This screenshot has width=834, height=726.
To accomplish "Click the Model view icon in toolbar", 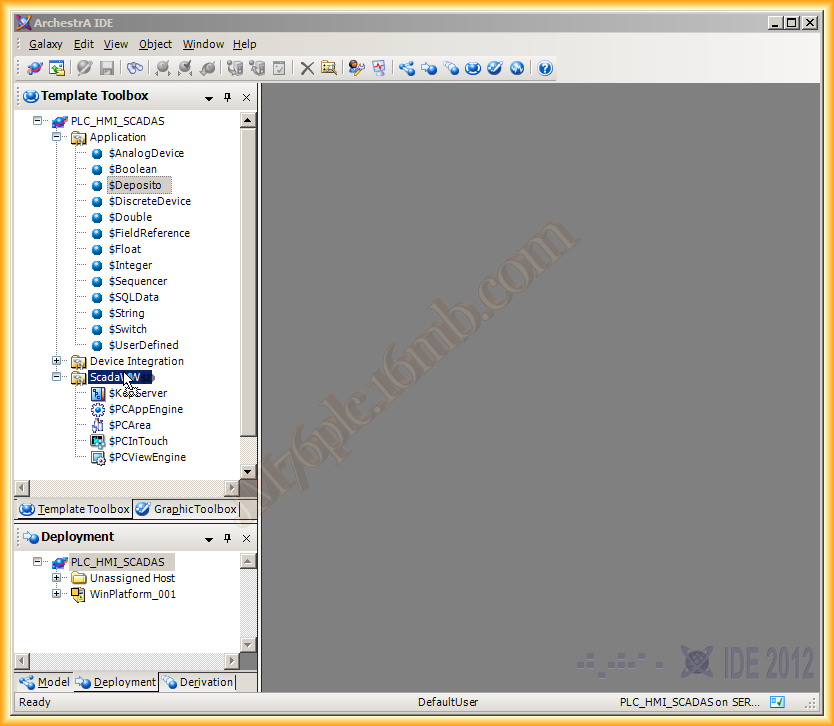I will click(407, 68).
